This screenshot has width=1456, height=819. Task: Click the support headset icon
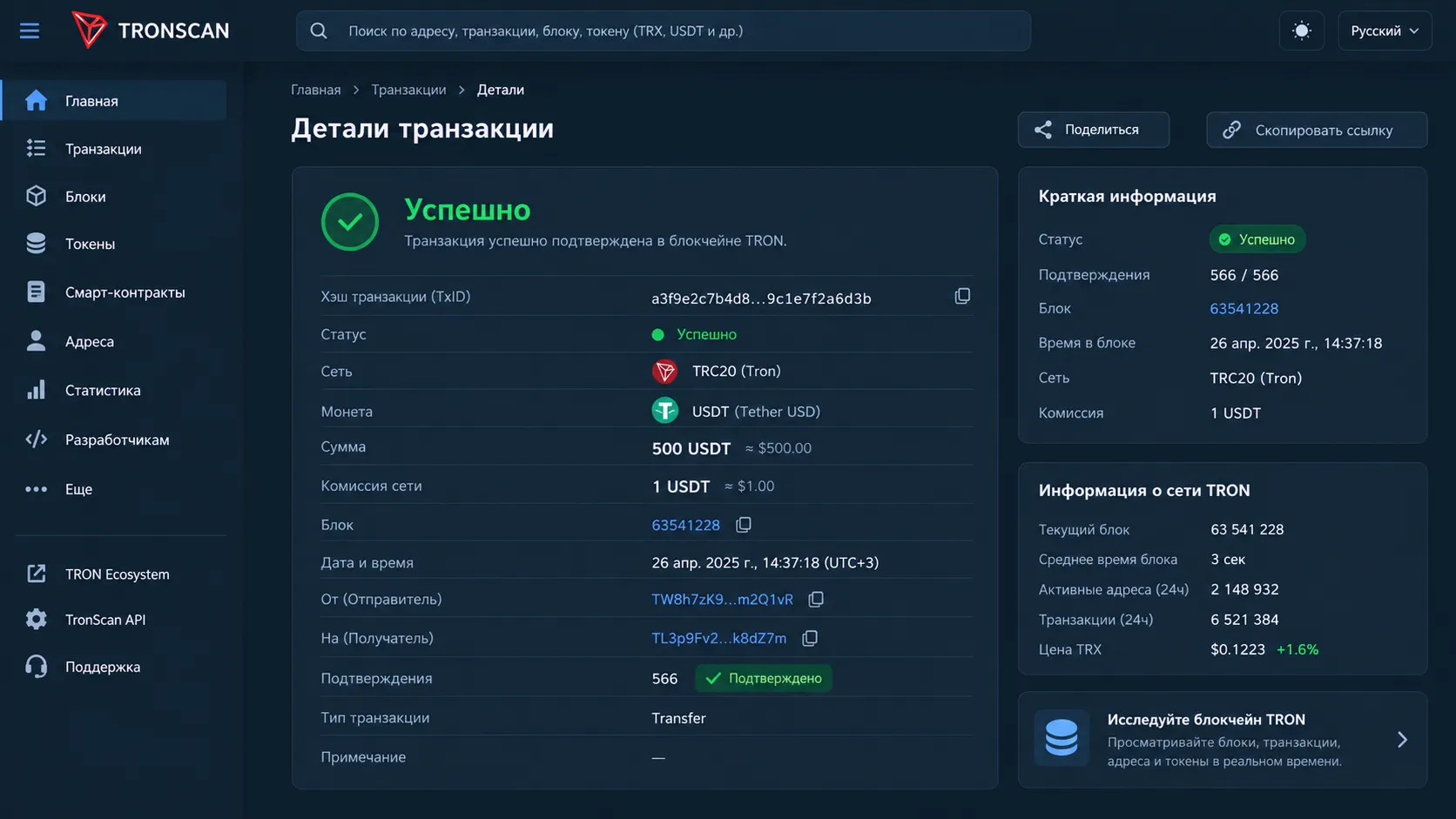pos(36,667)
